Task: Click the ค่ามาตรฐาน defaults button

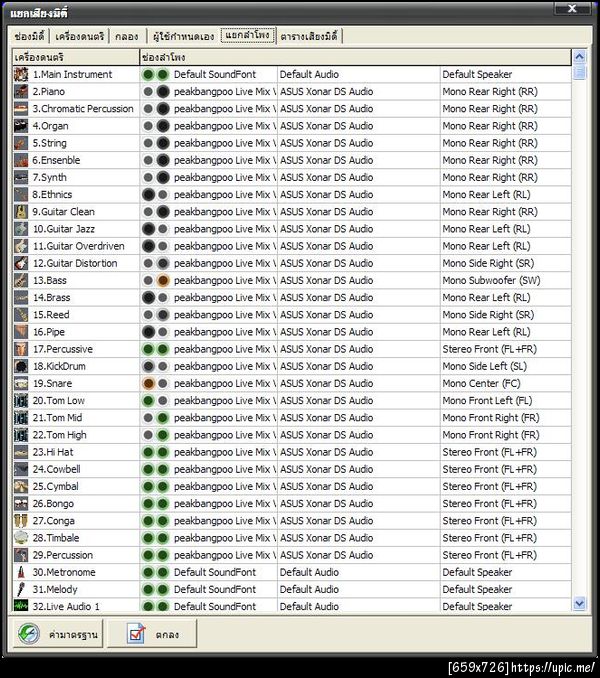Action: coord(58,633)
